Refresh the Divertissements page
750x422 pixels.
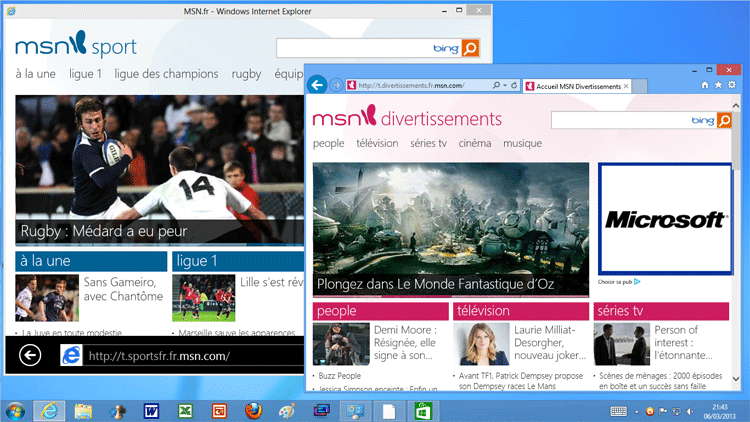pyautogui.click(x=514, y=85)
